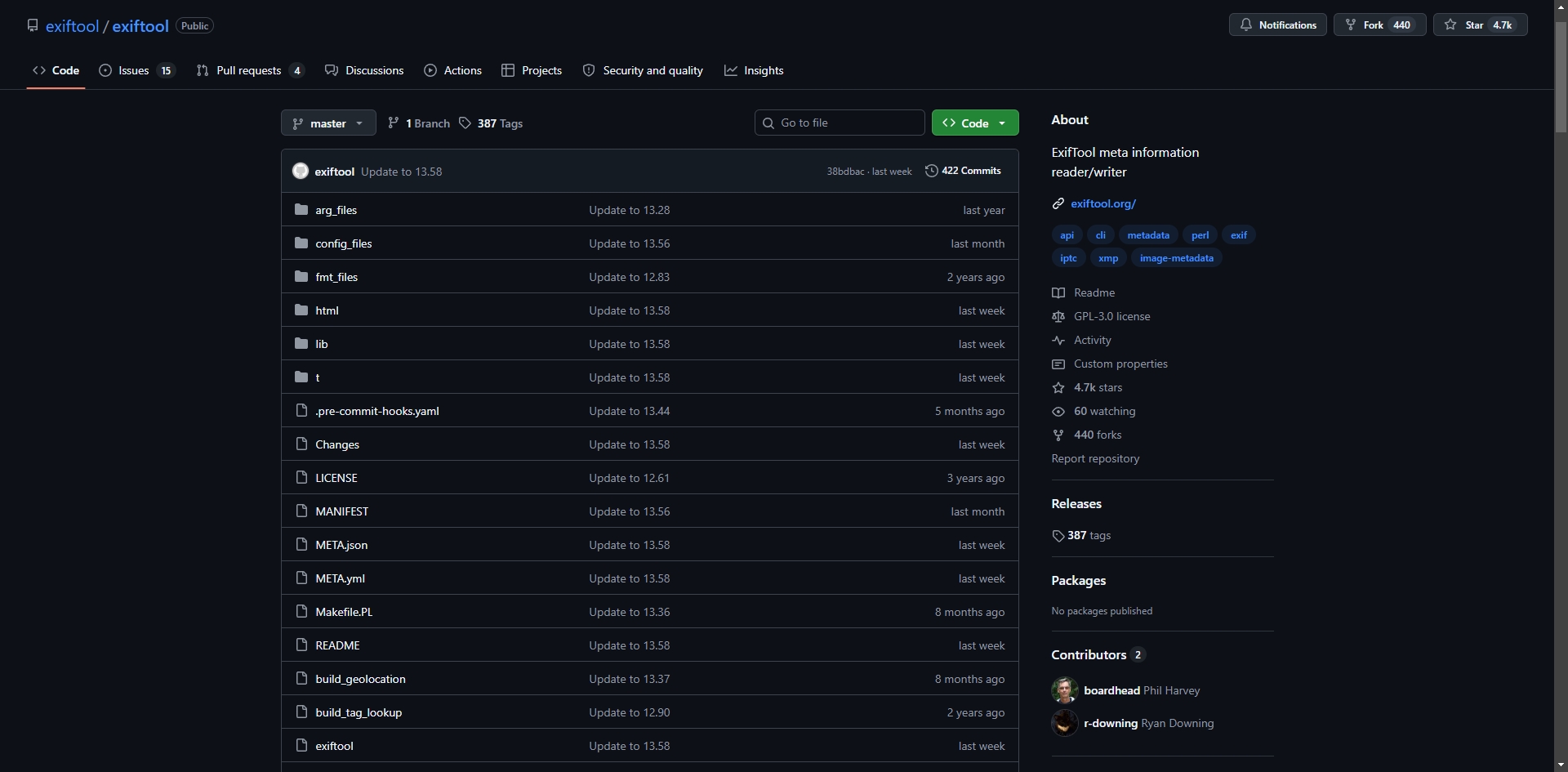Click the book icon beside Readme
Viewport: 1568px width, 772px height.
pyautogui.click(x=1058, y=292)
